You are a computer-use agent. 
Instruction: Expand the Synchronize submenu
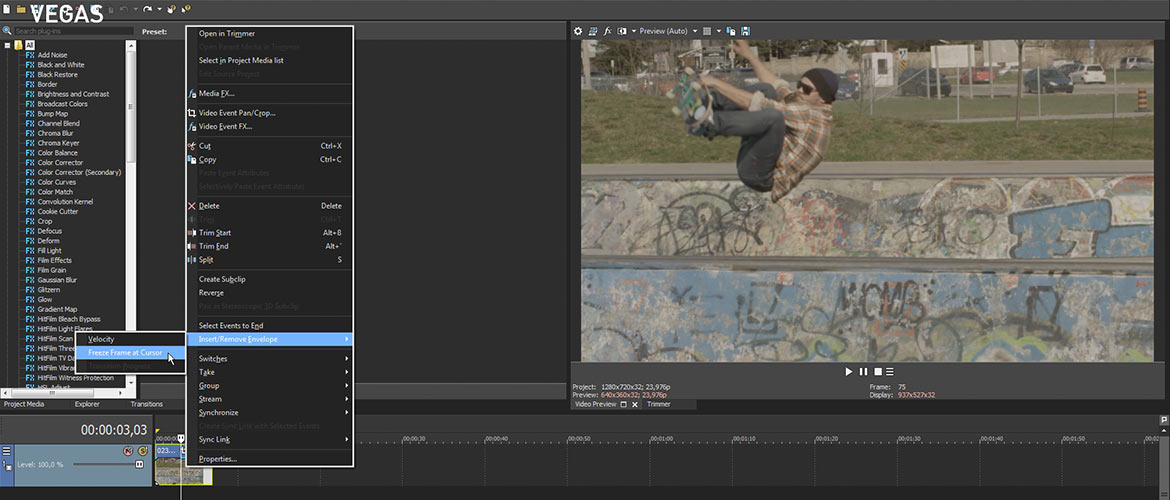(269, 412)
